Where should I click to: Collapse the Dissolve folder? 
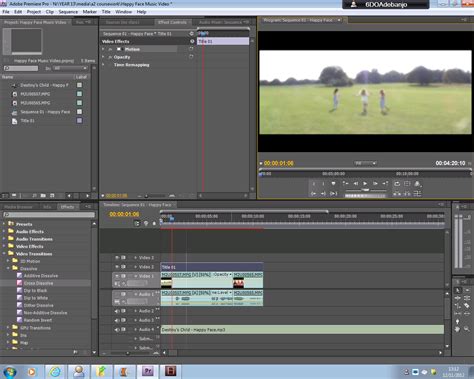(8, 268)
